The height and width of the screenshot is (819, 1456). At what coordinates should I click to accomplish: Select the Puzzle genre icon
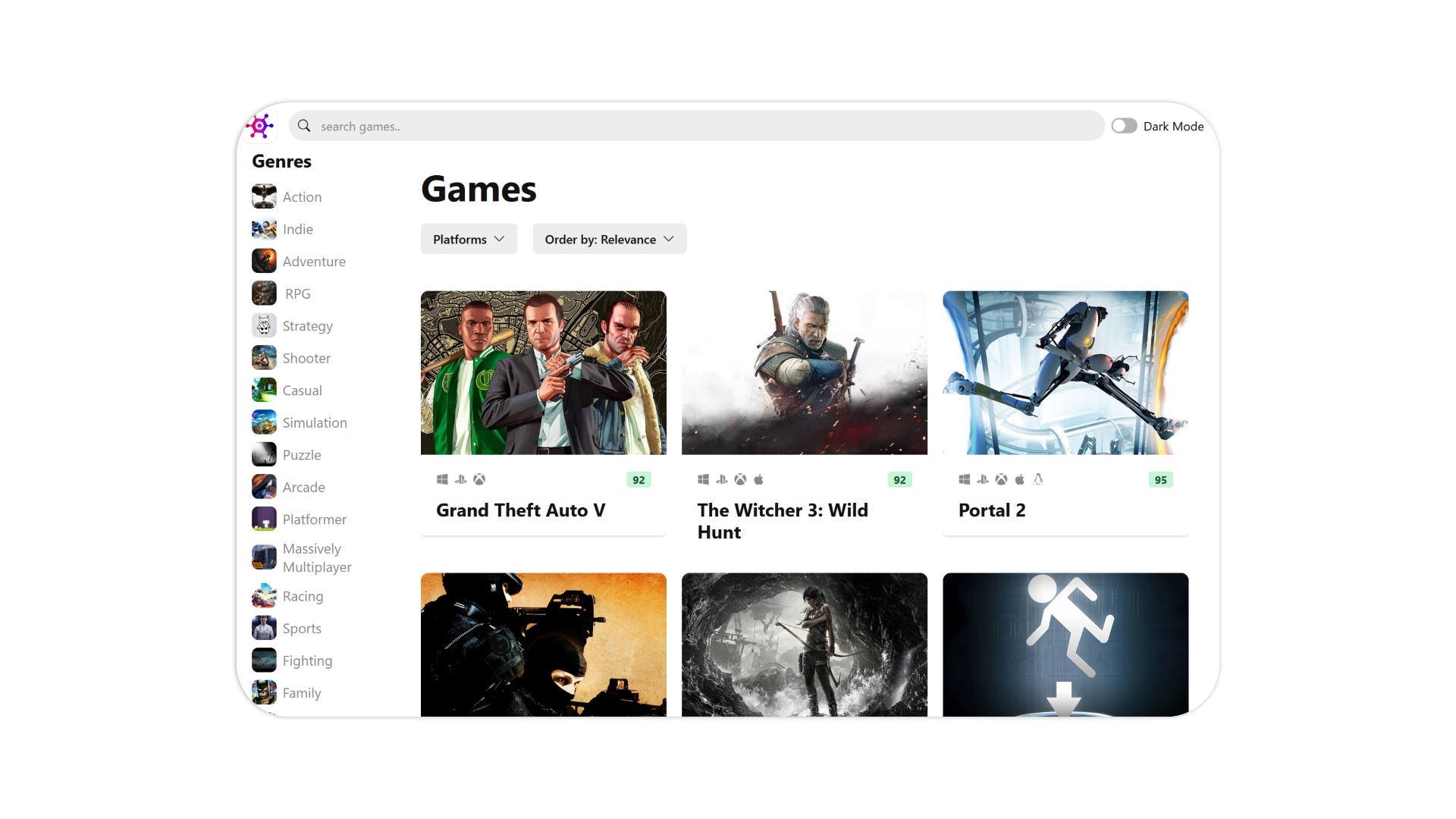263,454
